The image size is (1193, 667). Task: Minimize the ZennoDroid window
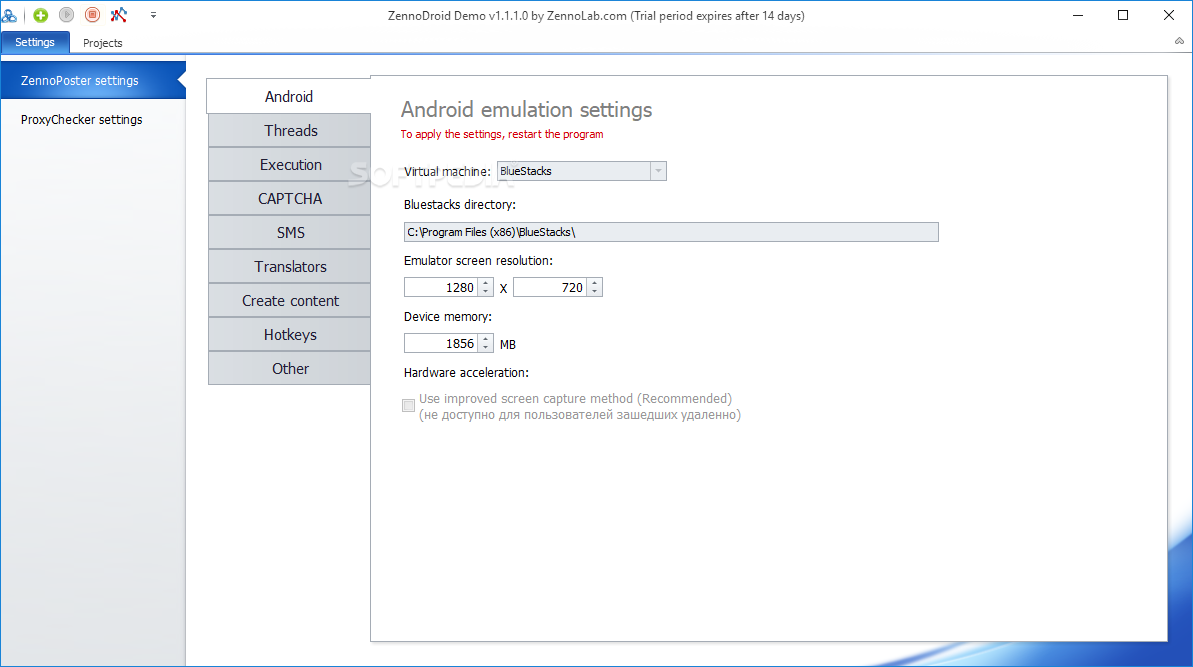point(1078,15)
